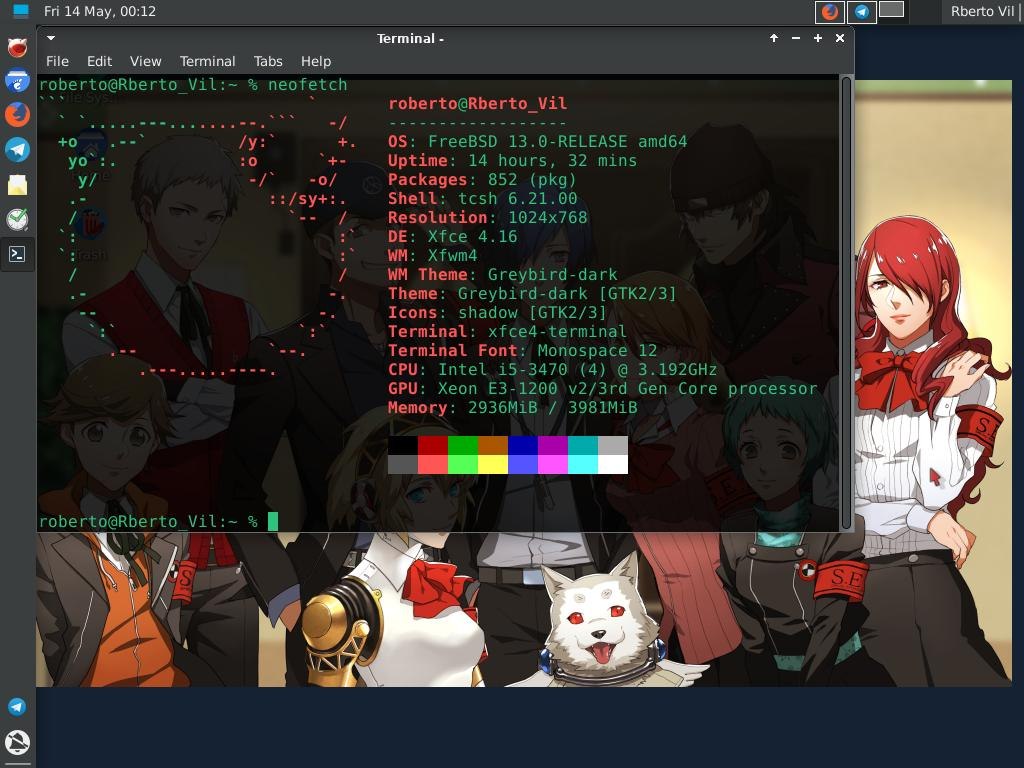Open the yellow notes launcher

point(18,185)
